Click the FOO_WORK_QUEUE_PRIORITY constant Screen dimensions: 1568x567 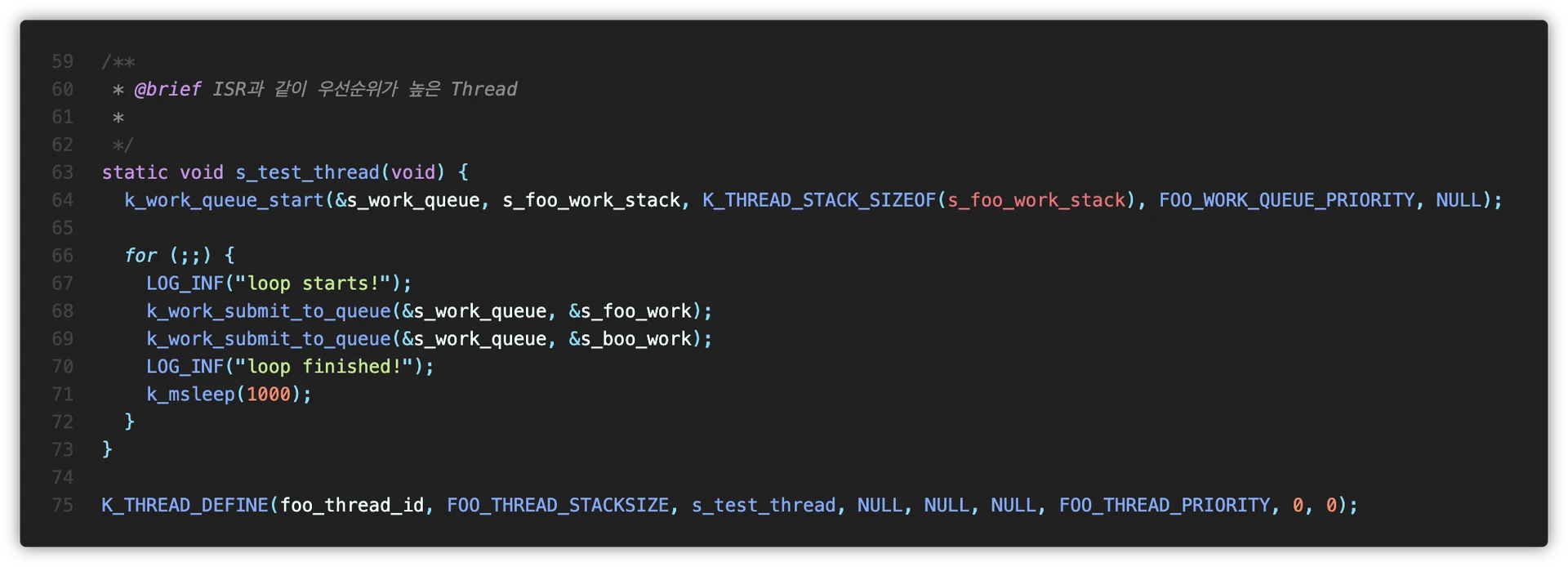click(1286, 200)
